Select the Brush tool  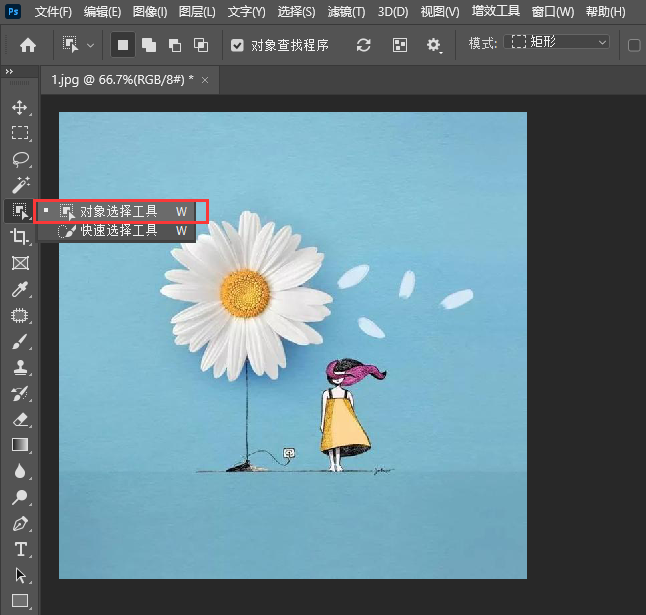coord(20,341)
